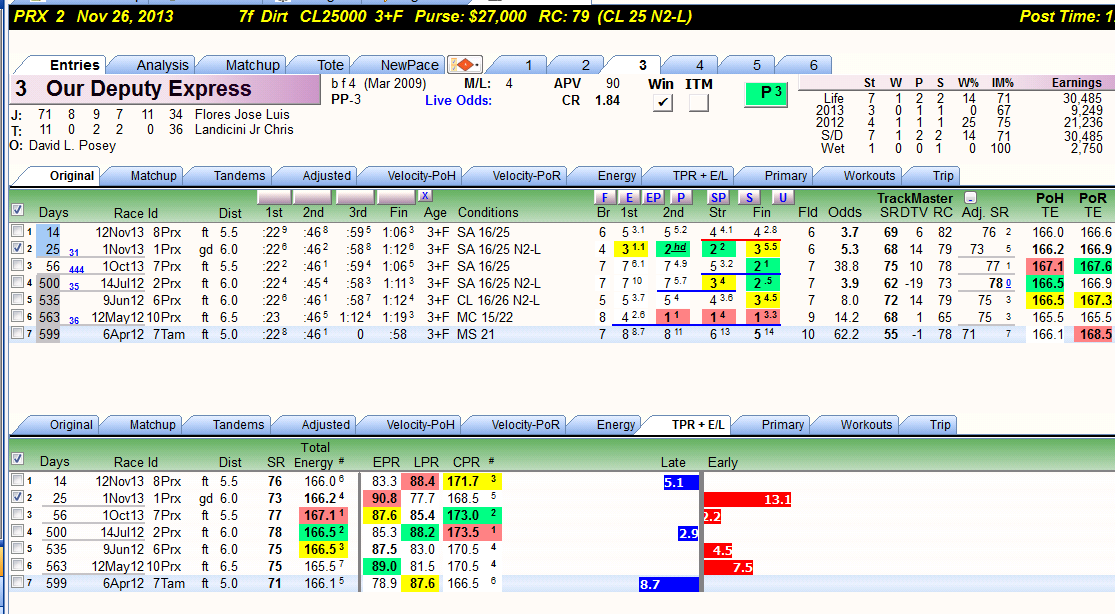Click the blue 444 link by 1Oct13
The image size is (1115, 614).
[76, 270]
